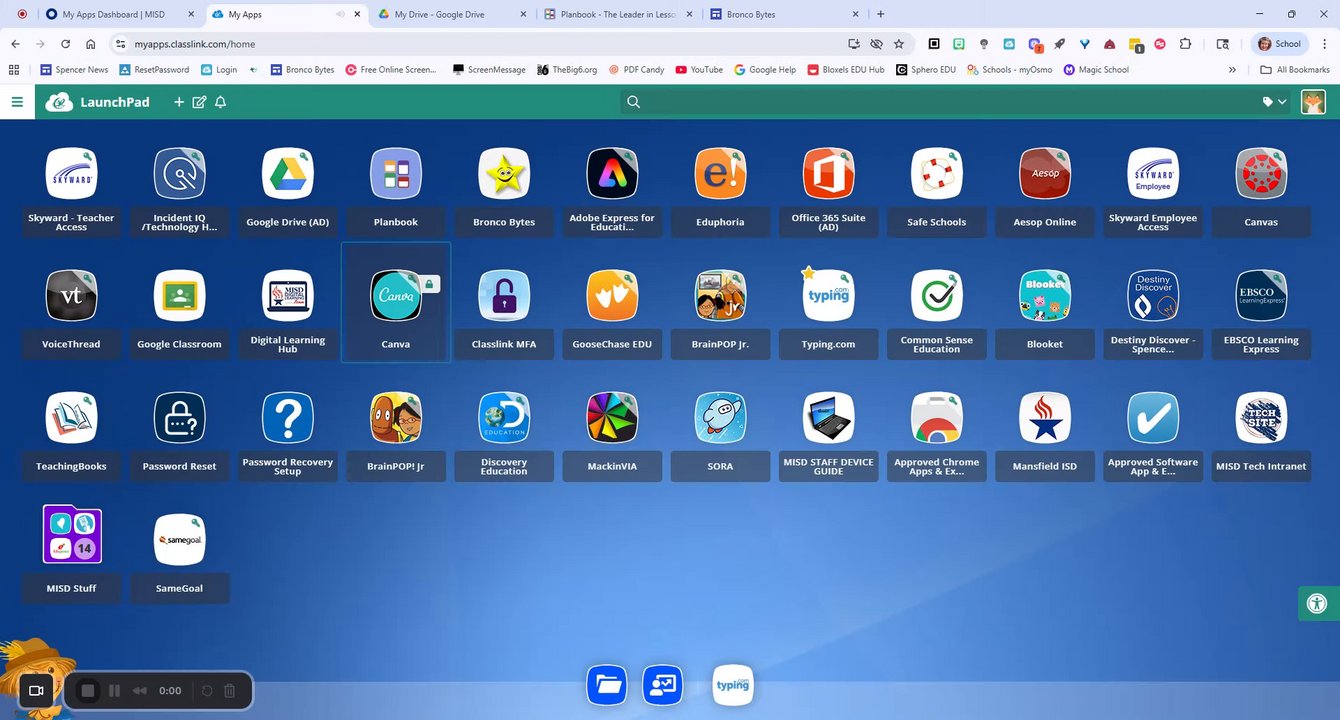Viewport: 1340px width, 720px height.
Task: Launch EBSCO Learning Express app
Action: pos(1261,296)
